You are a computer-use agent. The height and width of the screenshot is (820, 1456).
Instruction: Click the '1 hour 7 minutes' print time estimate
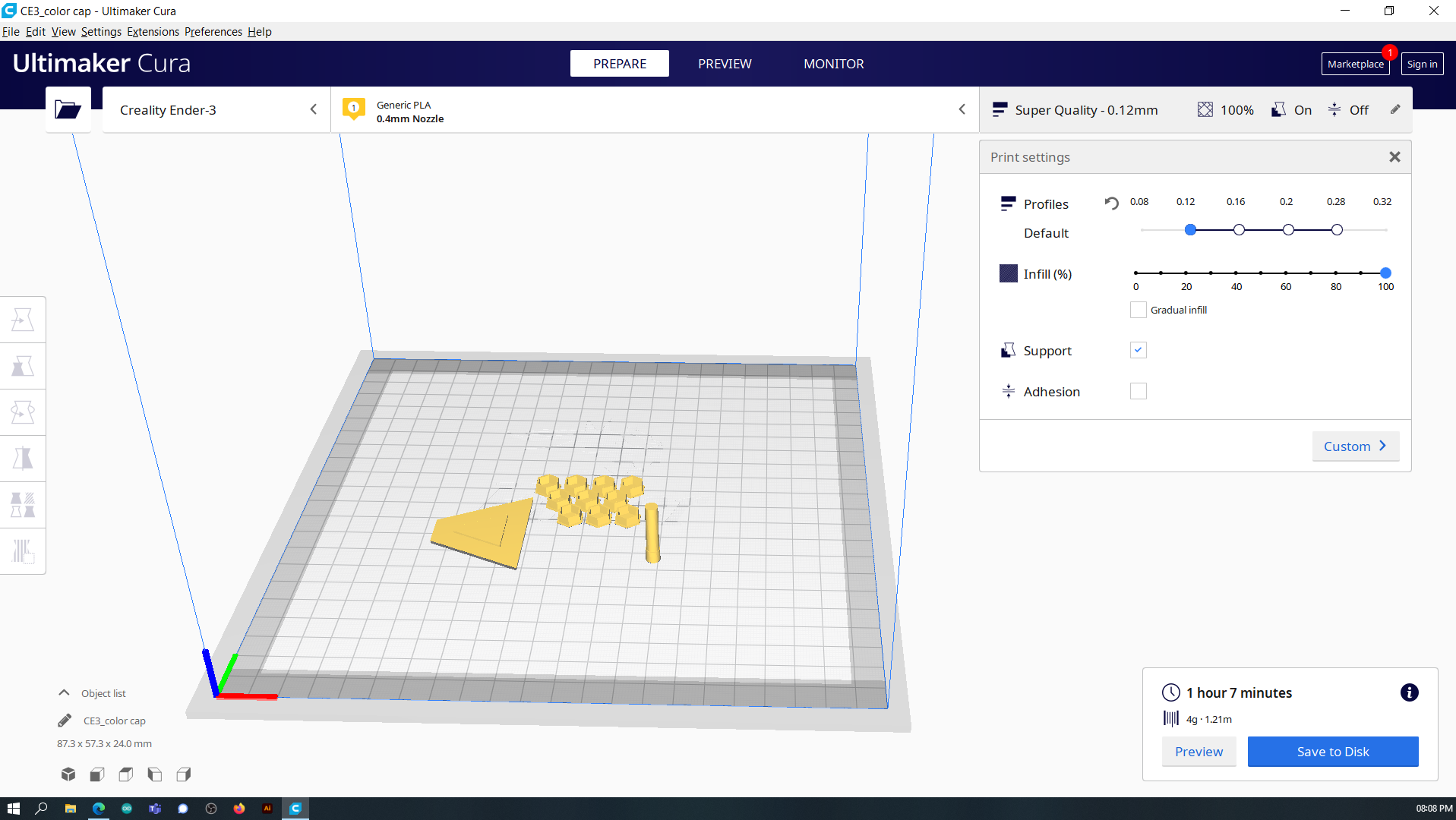coord(1239,692)
